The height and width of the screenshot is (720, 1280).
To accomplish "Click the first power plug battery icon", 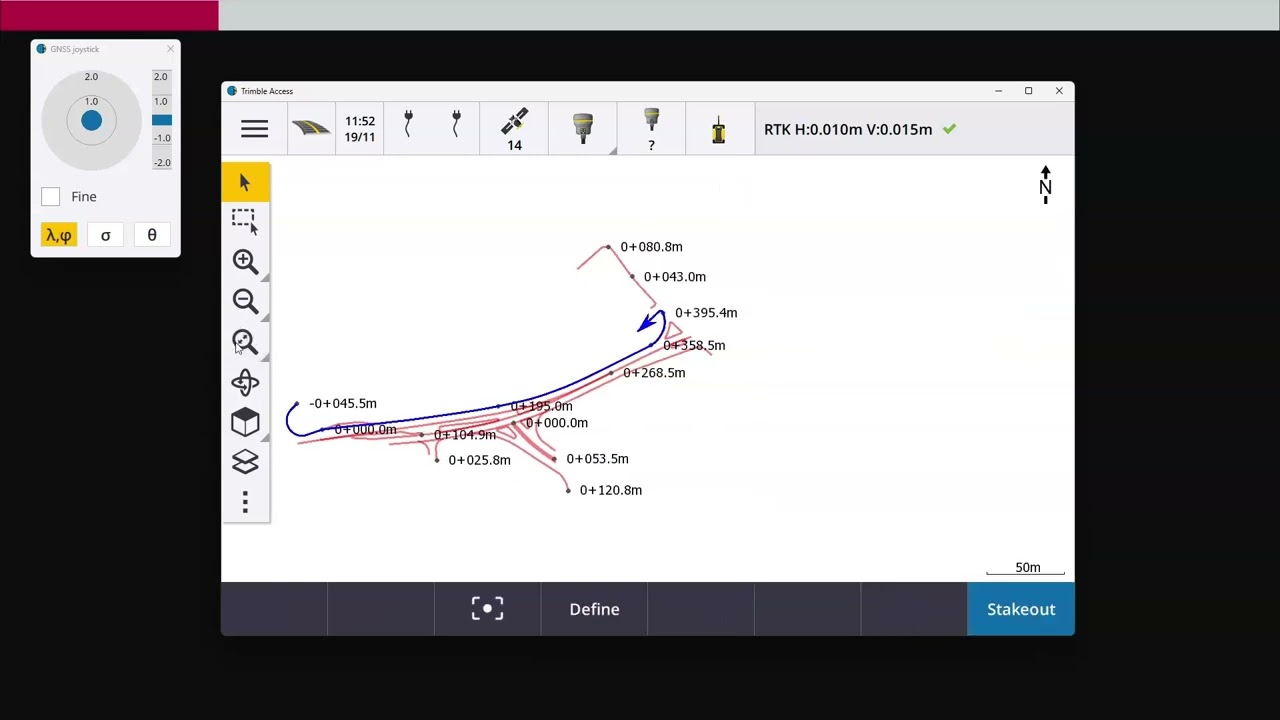I will tap(408, 124).
